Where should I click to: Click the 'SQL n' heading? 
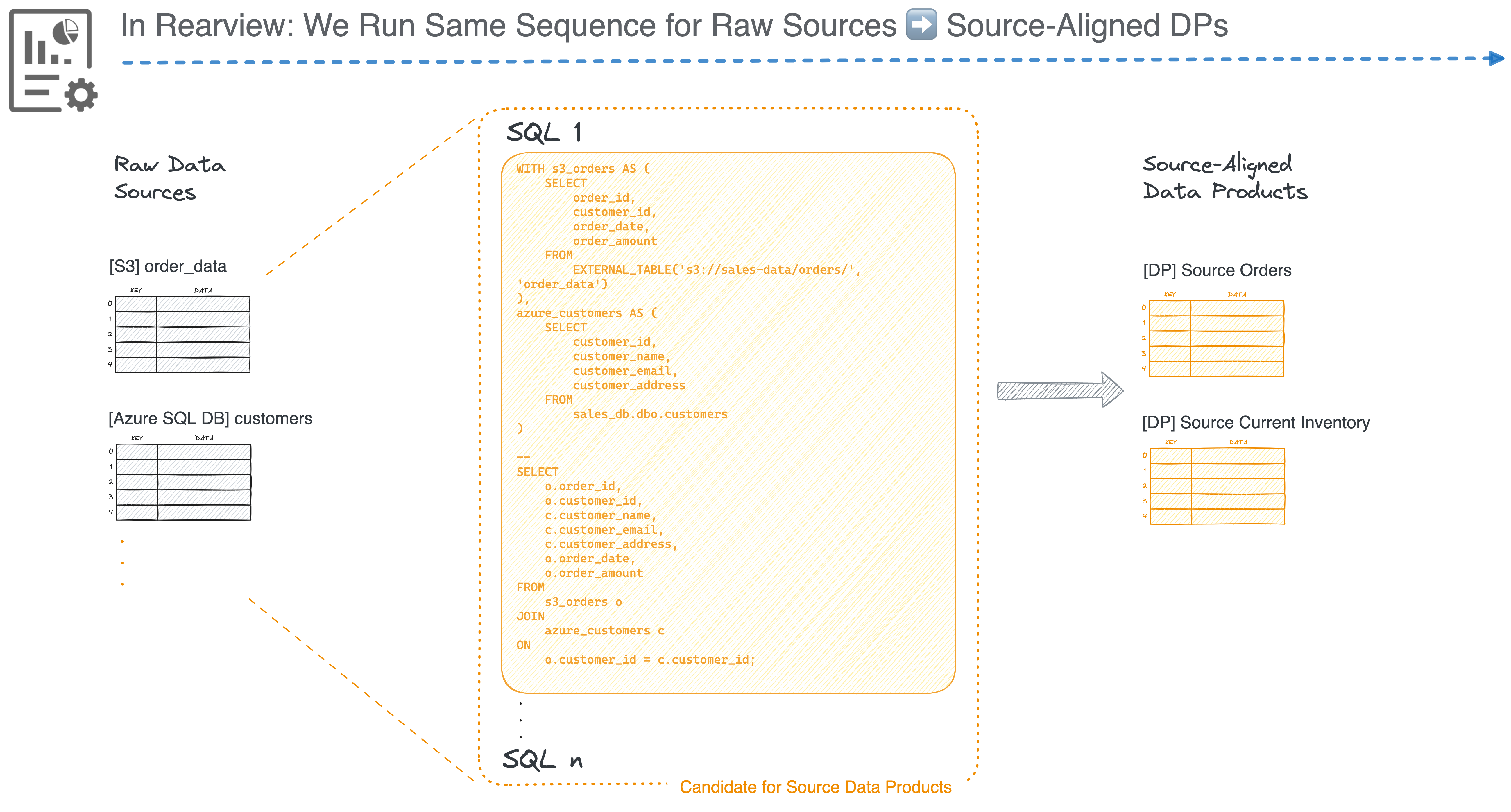click(543, 759)
